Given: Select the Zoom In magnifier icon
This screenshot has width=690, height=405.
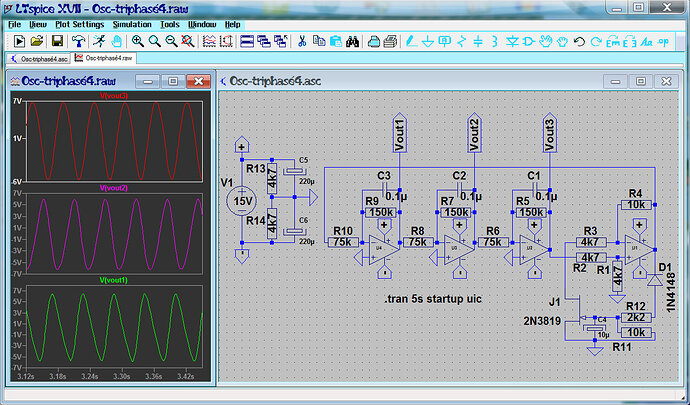Looking at the screenshot, I should [x=137, y=41].
